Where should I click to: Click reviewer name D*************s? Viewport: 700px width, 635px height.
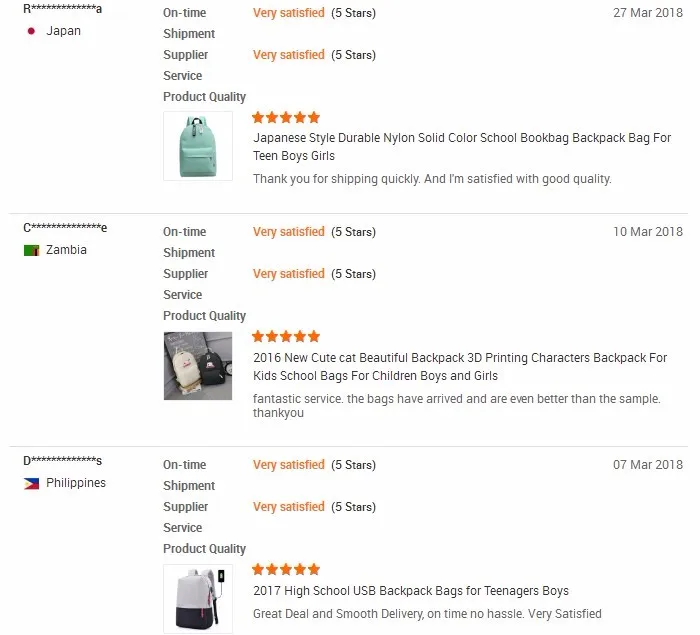pos(62,461)
